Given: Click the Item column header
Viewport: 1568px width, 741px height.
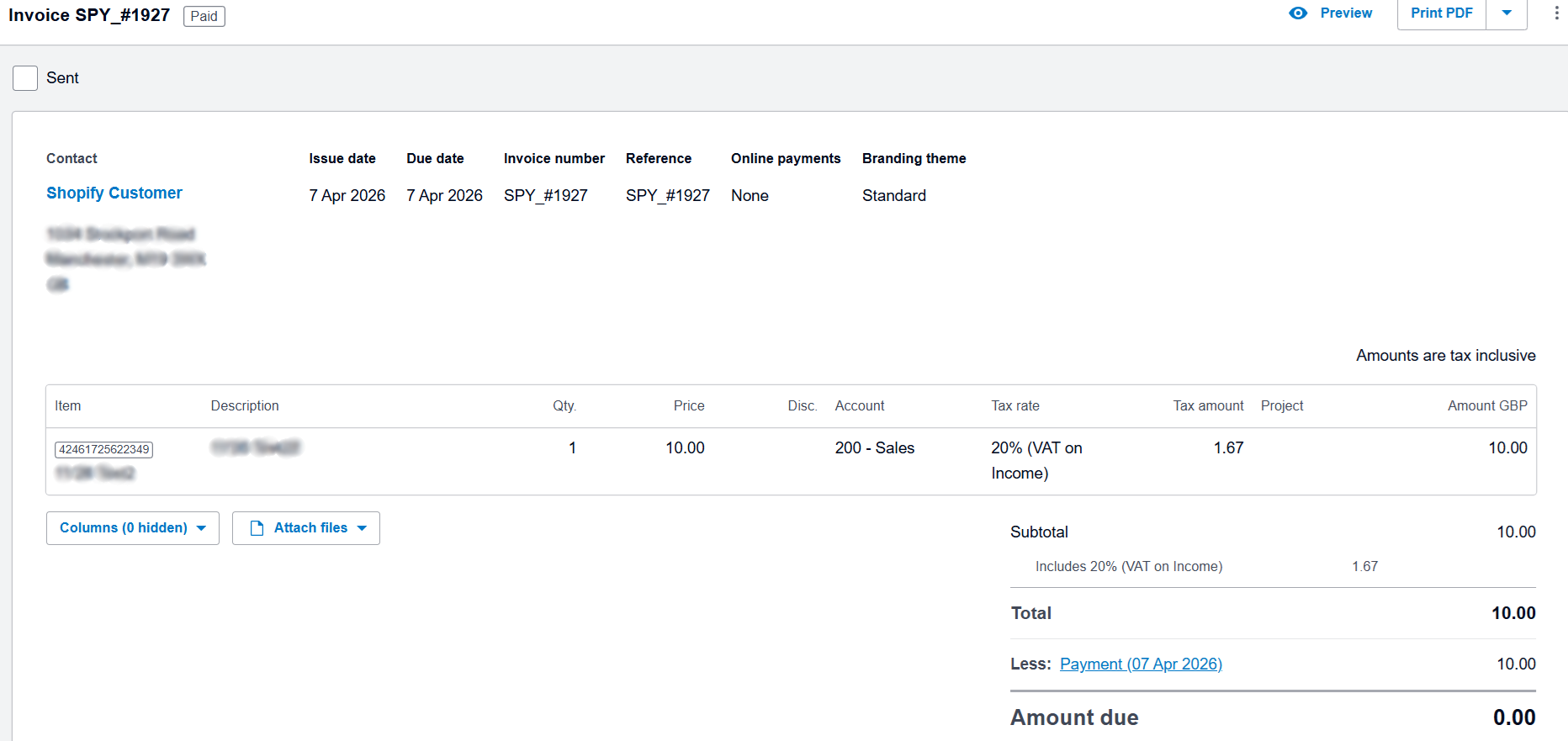Looking at the screenshot, I should point(68,406).
